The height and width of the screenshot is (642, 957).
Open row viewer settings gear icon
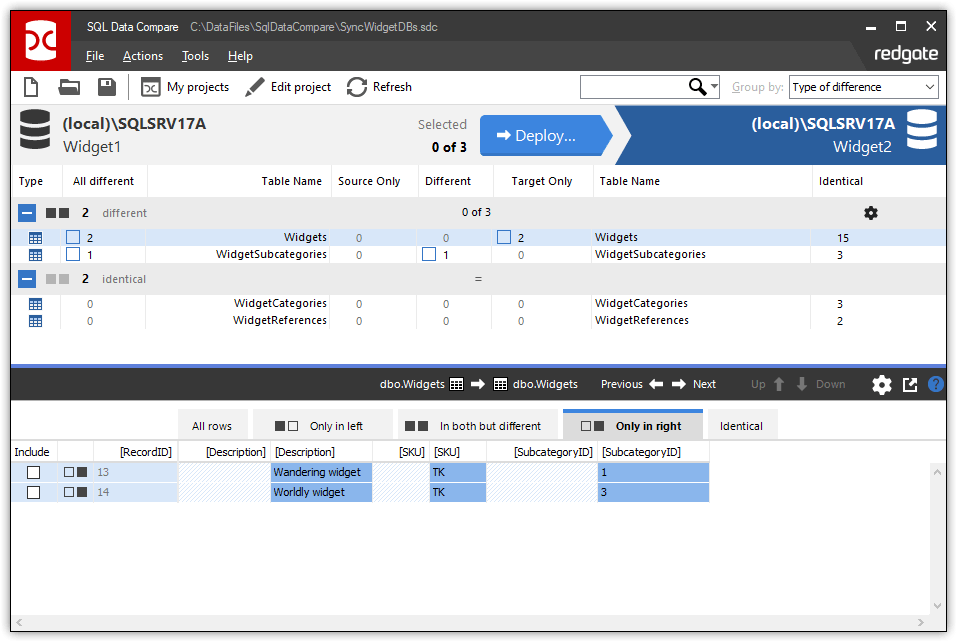881,384
